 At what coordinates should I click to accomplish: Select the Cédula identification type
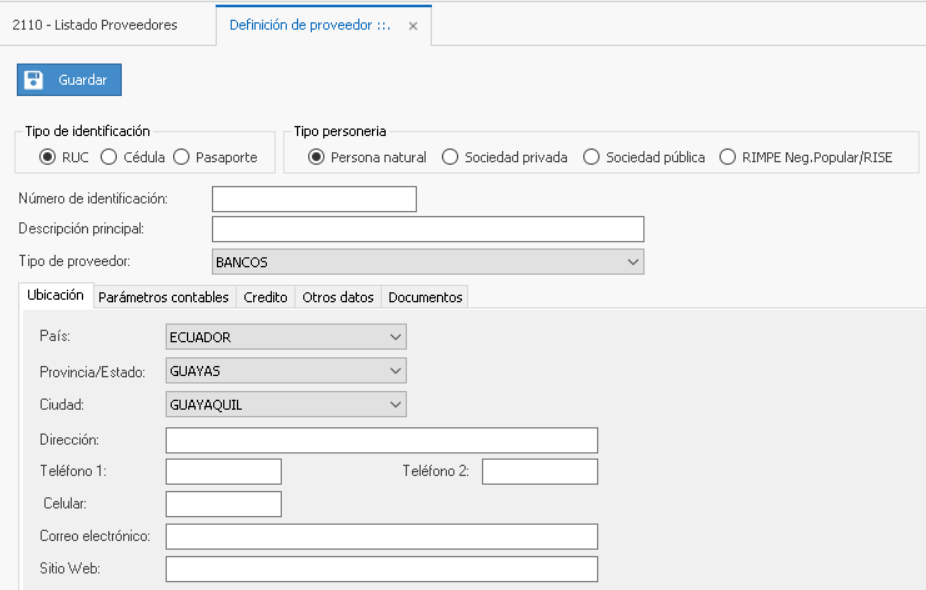[x=109, y=157]
